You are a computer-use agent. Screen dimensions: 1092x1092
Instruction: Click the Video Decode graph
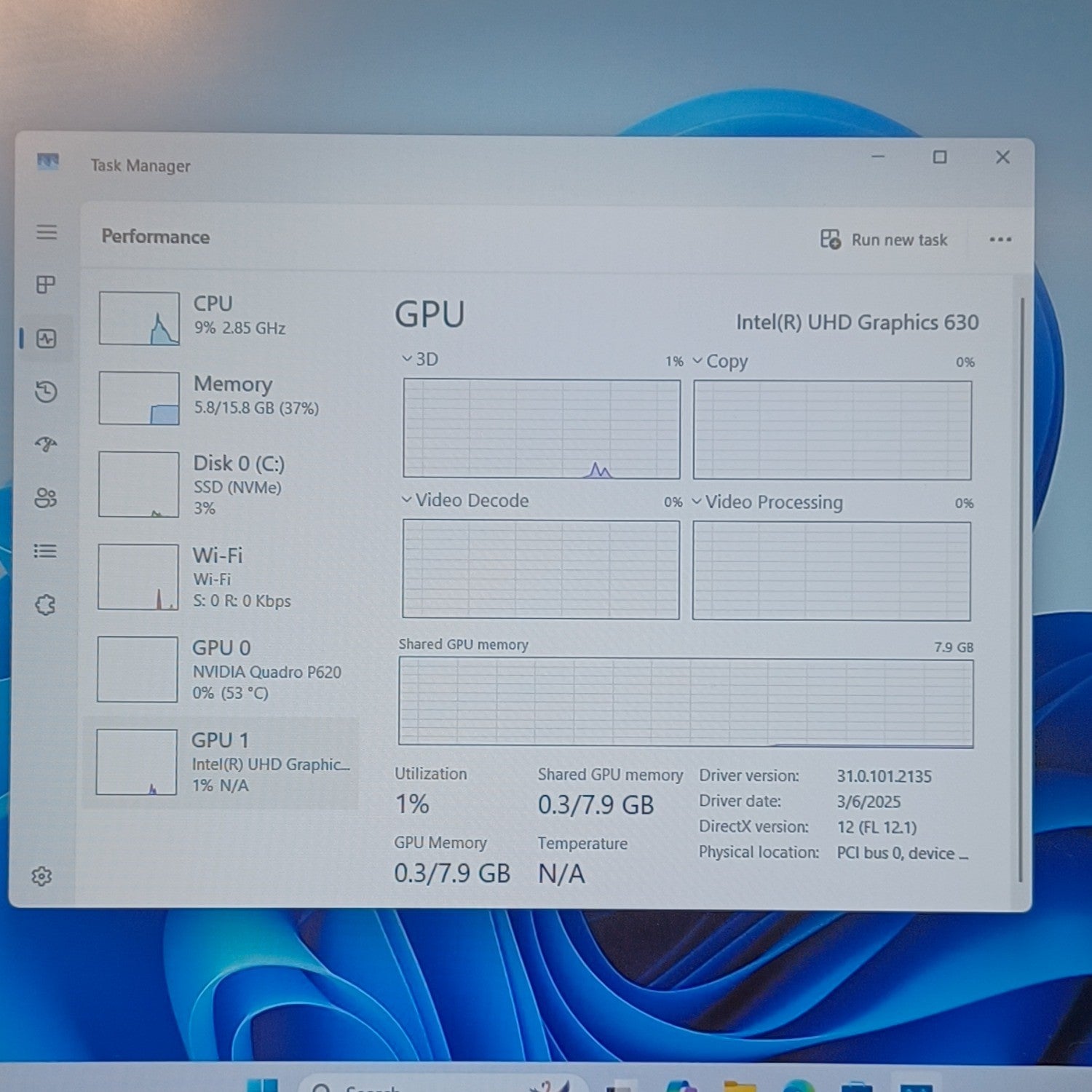(x=541, y=569)
